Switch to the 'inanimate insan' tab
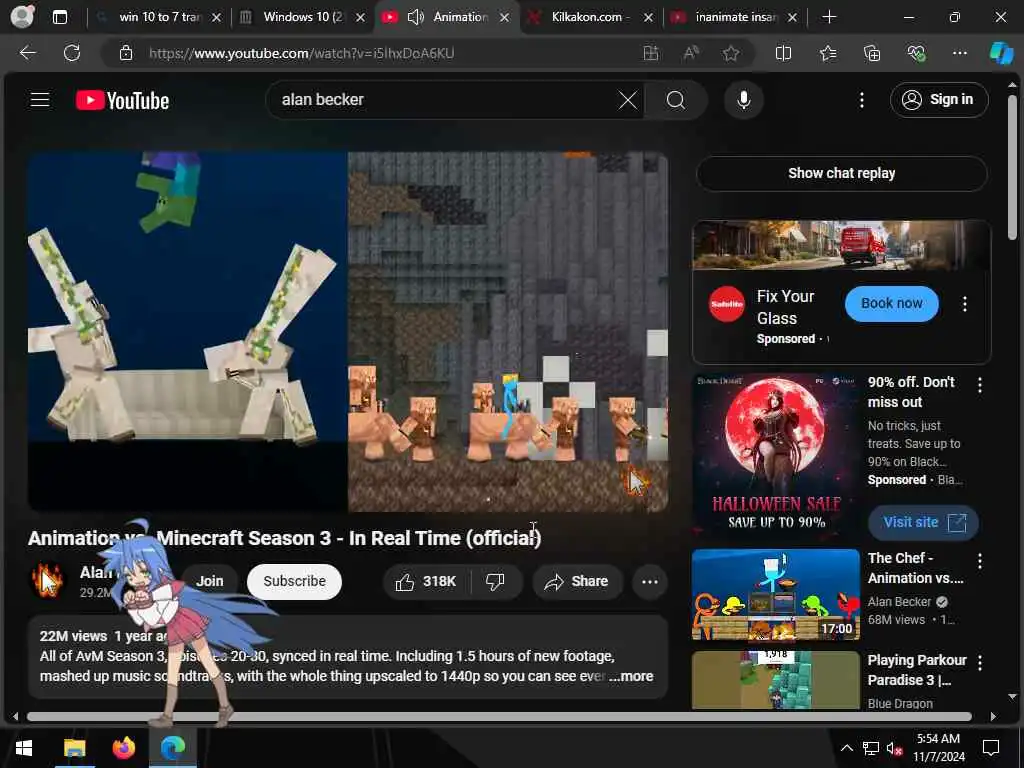This screenshot has height=768, width=1024. [x=736, y=17]
